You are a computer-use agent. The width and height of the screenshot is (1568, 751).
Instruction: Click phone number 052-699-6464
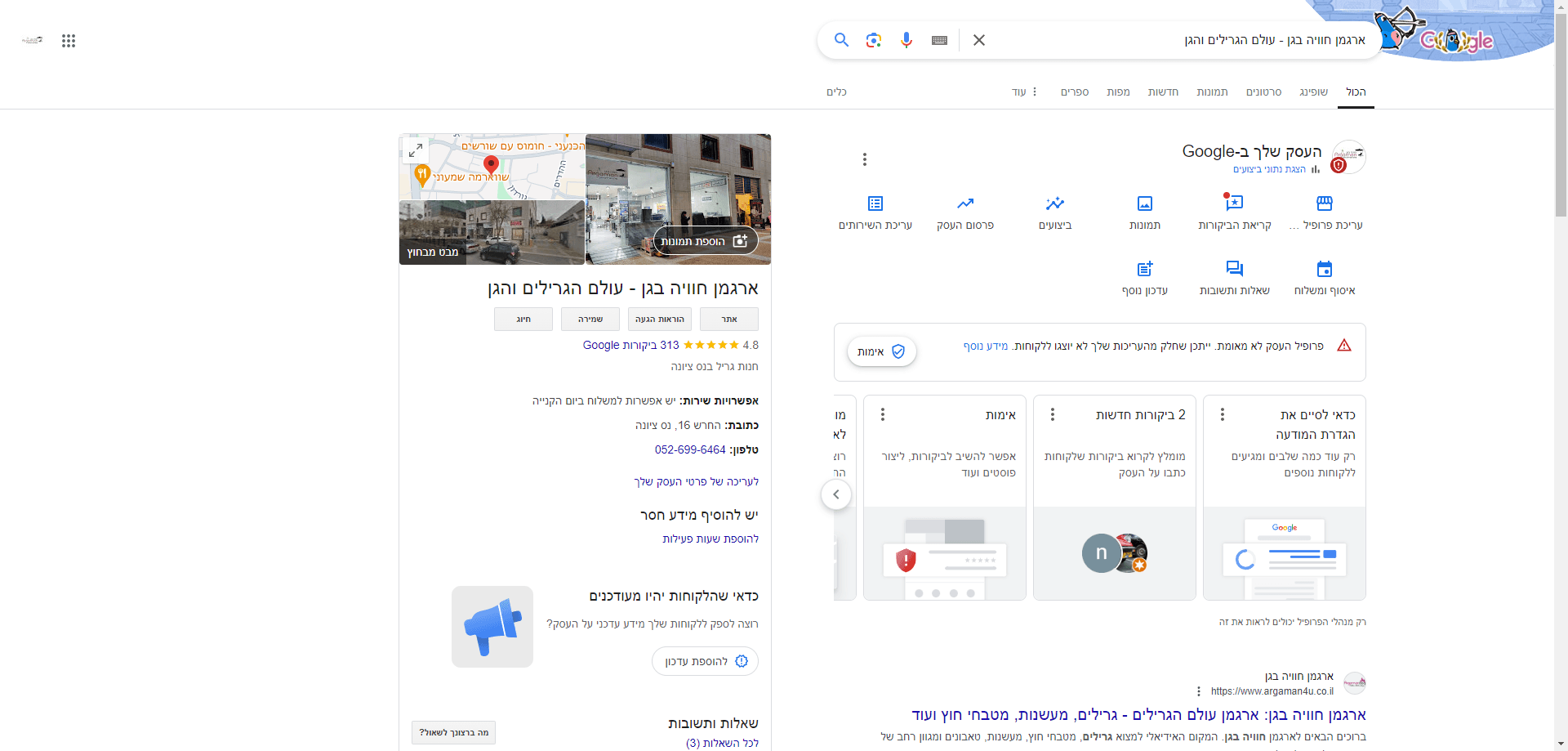click(x=690, y=449)
